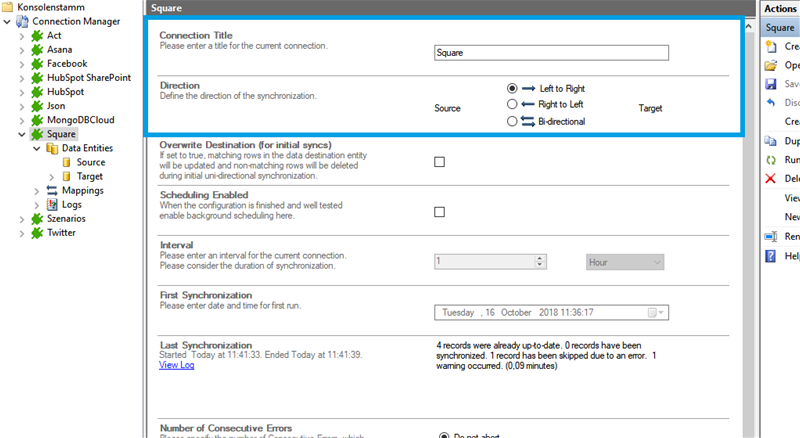Click the Open folder action icon
800x438 pixels.
click(x=771, y=65)
